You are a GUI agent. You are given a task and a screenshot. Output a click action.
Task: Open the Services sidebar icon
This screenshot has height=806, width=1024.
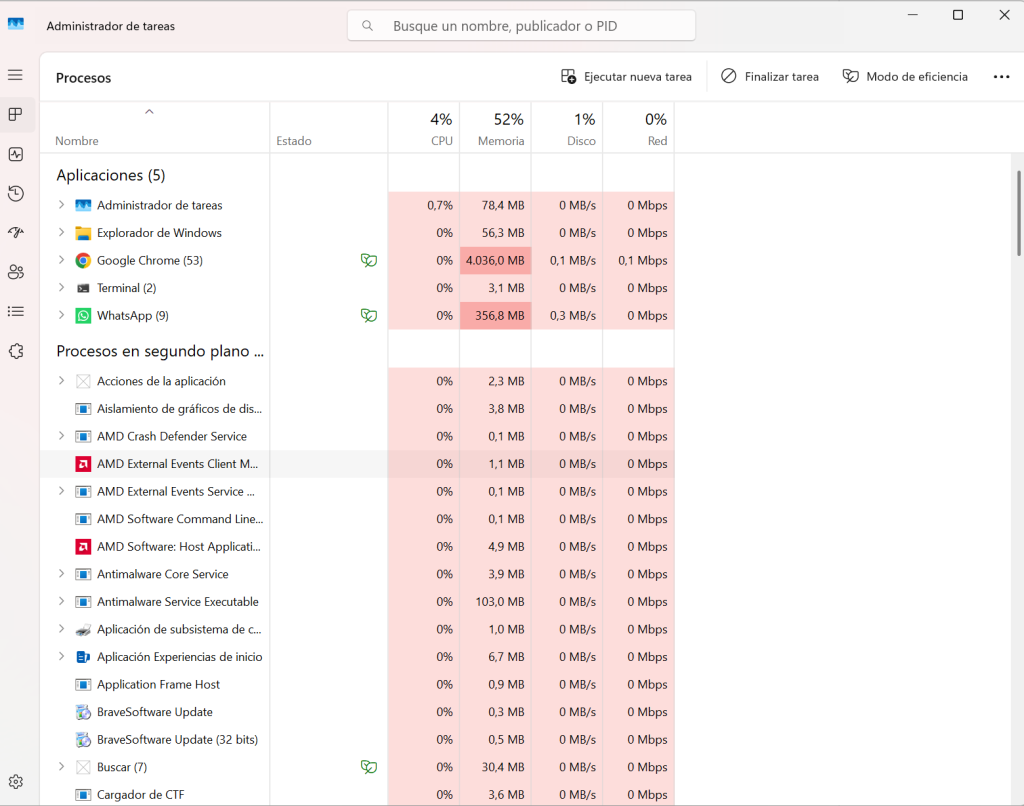(16, 351)
